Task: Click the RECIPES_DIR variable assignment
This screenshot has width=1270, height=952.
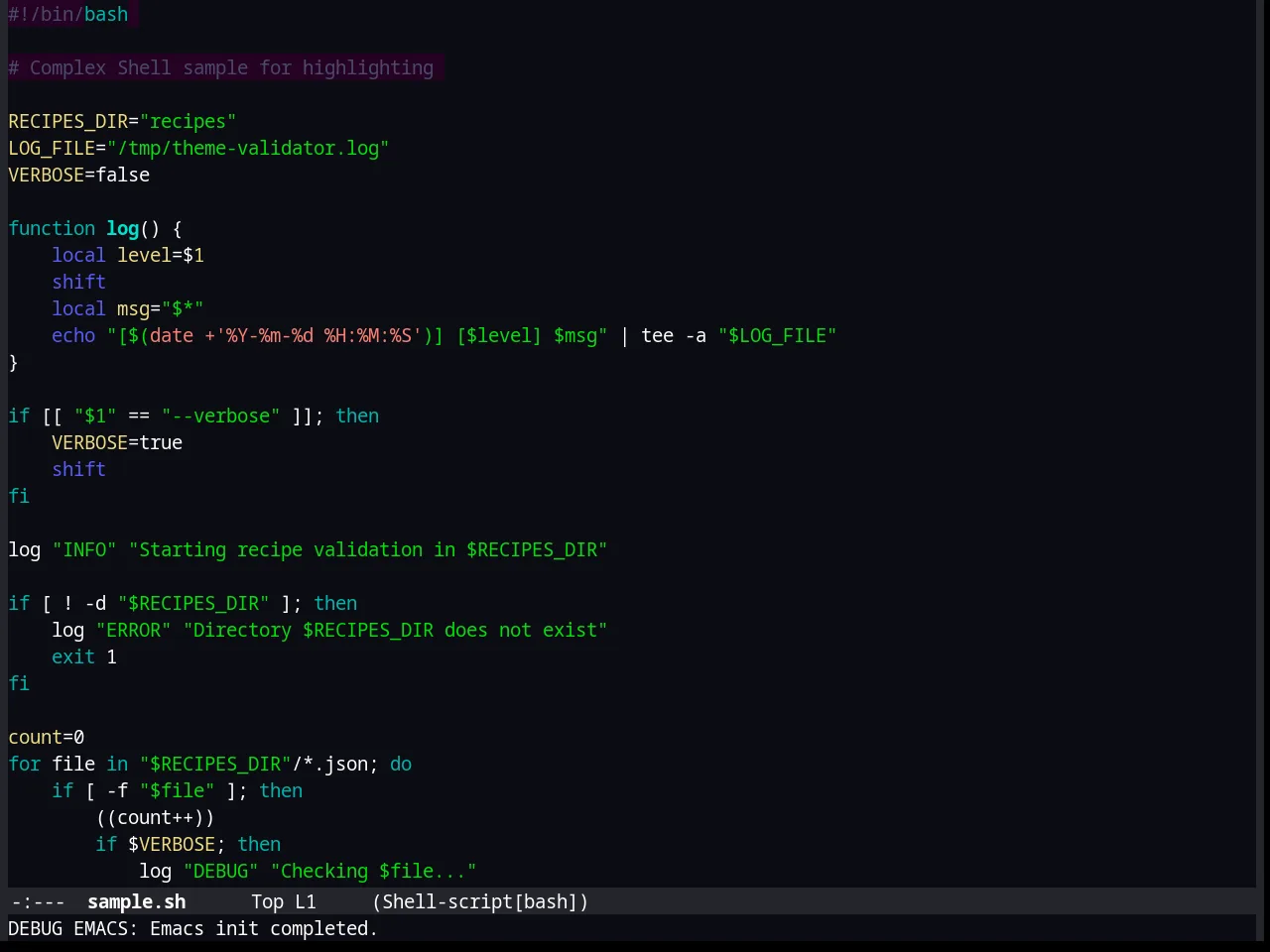Action: point(122,121)
